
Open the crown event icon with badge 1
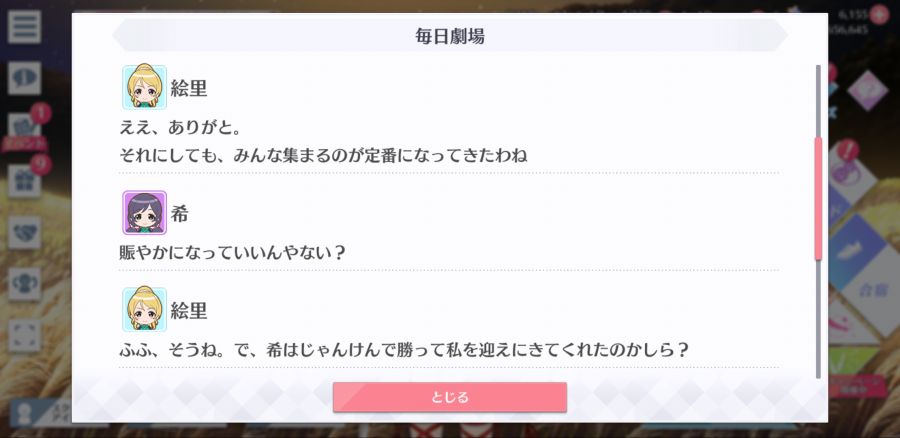[x=24, y=129]
